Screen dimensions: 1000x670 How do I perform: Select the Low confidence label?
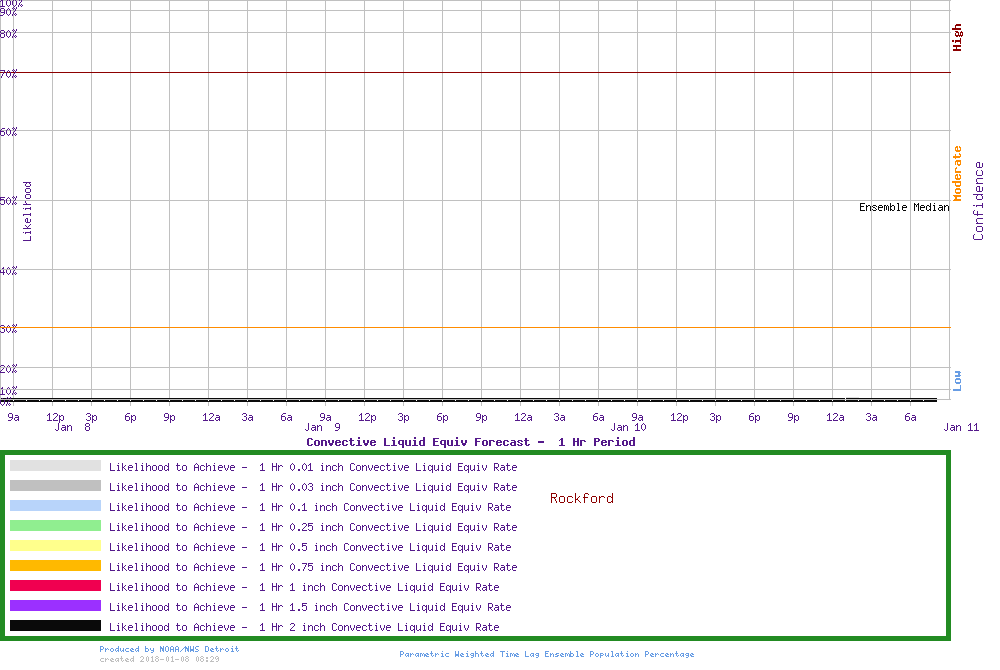click(957, 380)
